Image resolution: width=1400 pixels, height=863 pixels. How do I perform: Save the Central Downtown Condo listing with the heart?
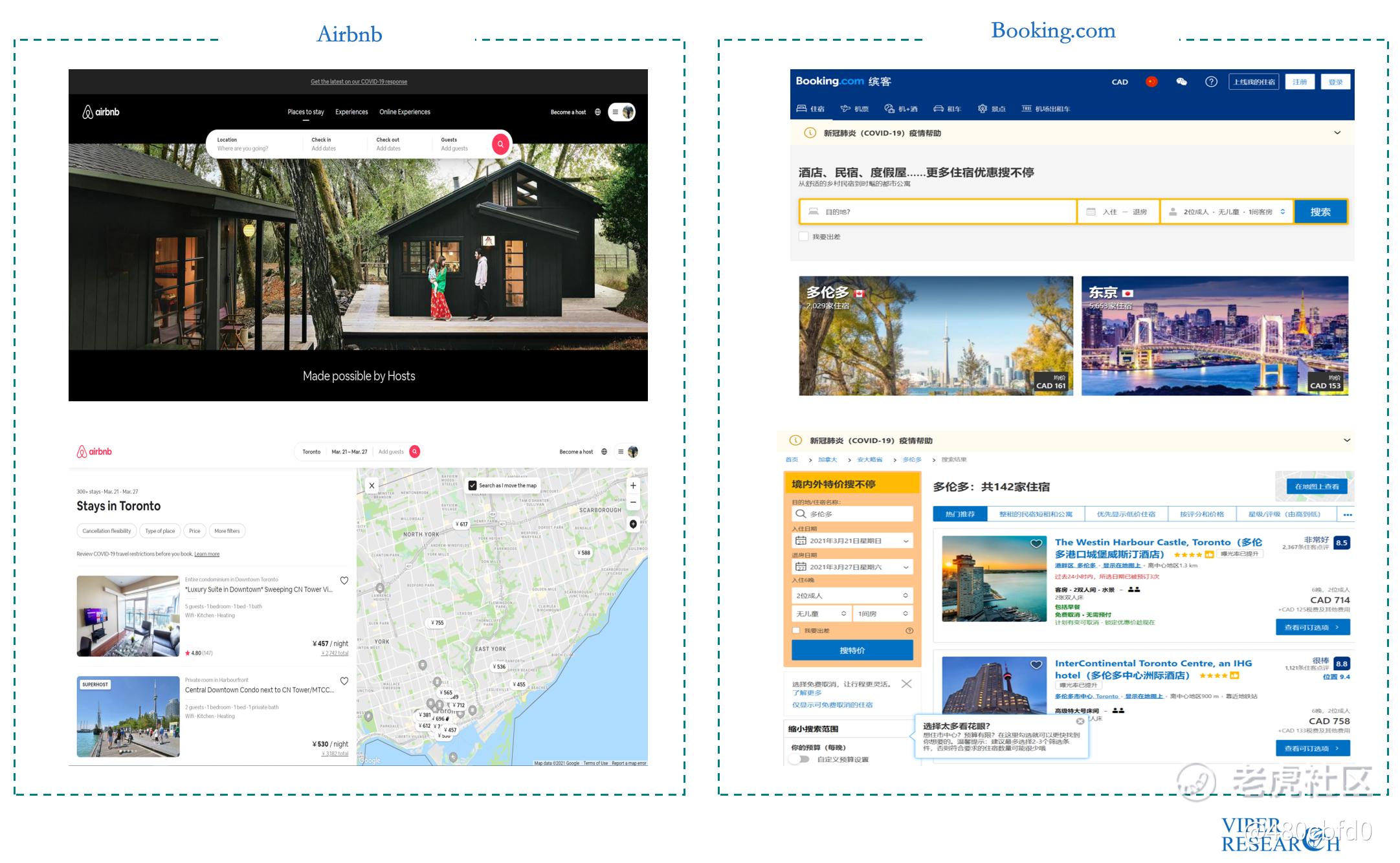pyautogui.click(x=344, y=681)
